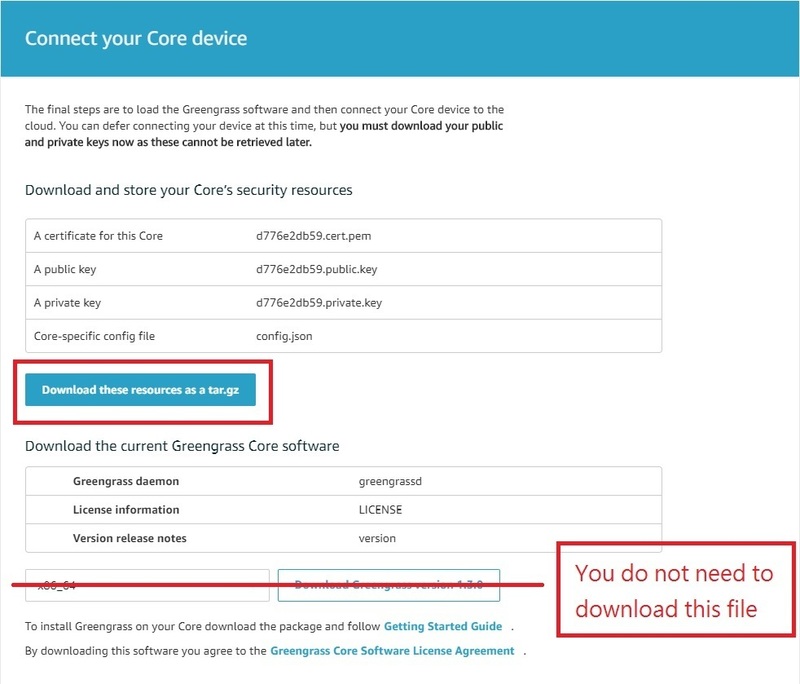Screen dimensions: 800x684
Task: Click the 'A public key' label
Action: [x=65, y=269]
